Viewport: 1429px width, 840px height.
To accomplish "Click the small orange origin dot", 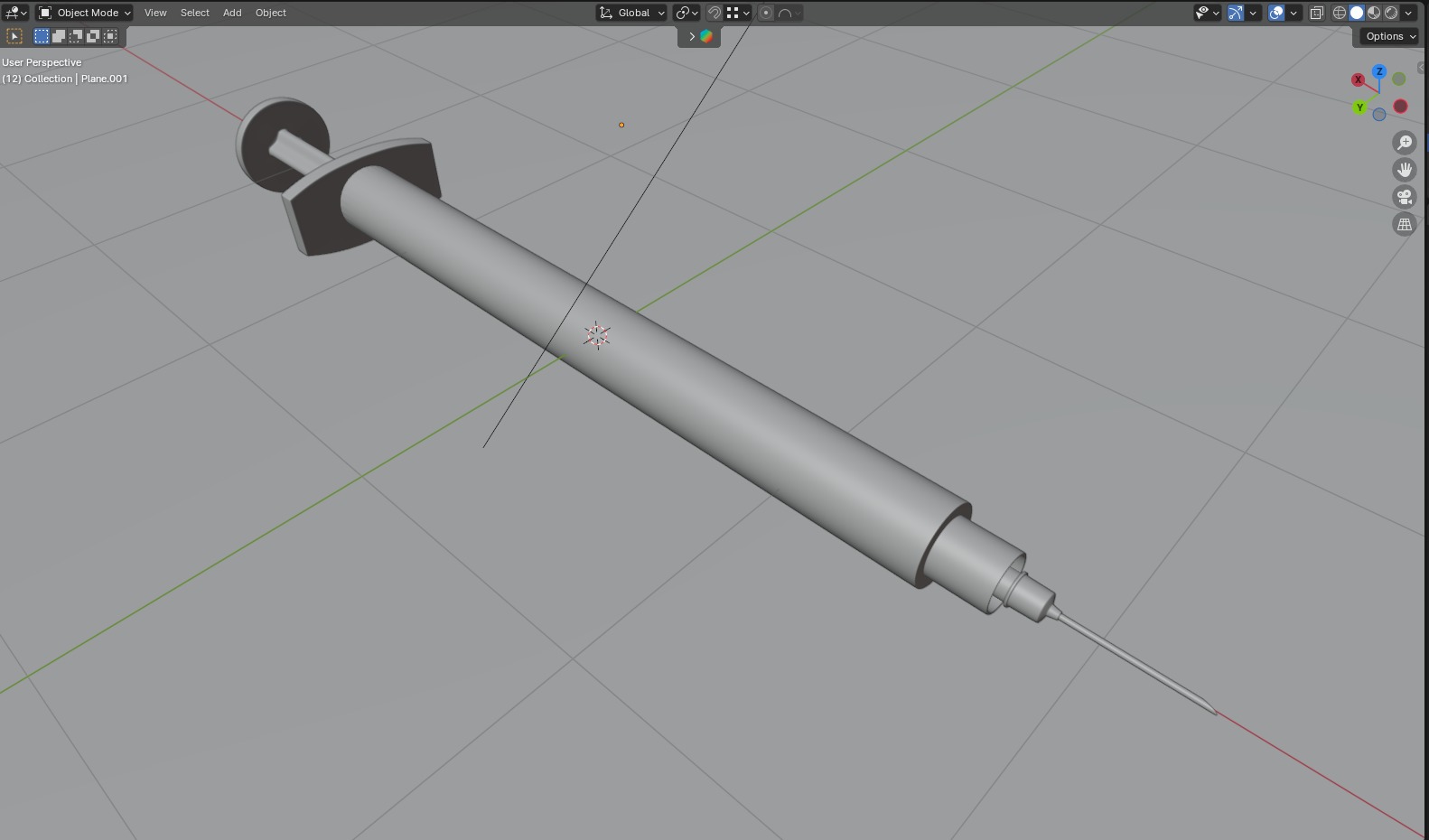I will tap(621, 125).
